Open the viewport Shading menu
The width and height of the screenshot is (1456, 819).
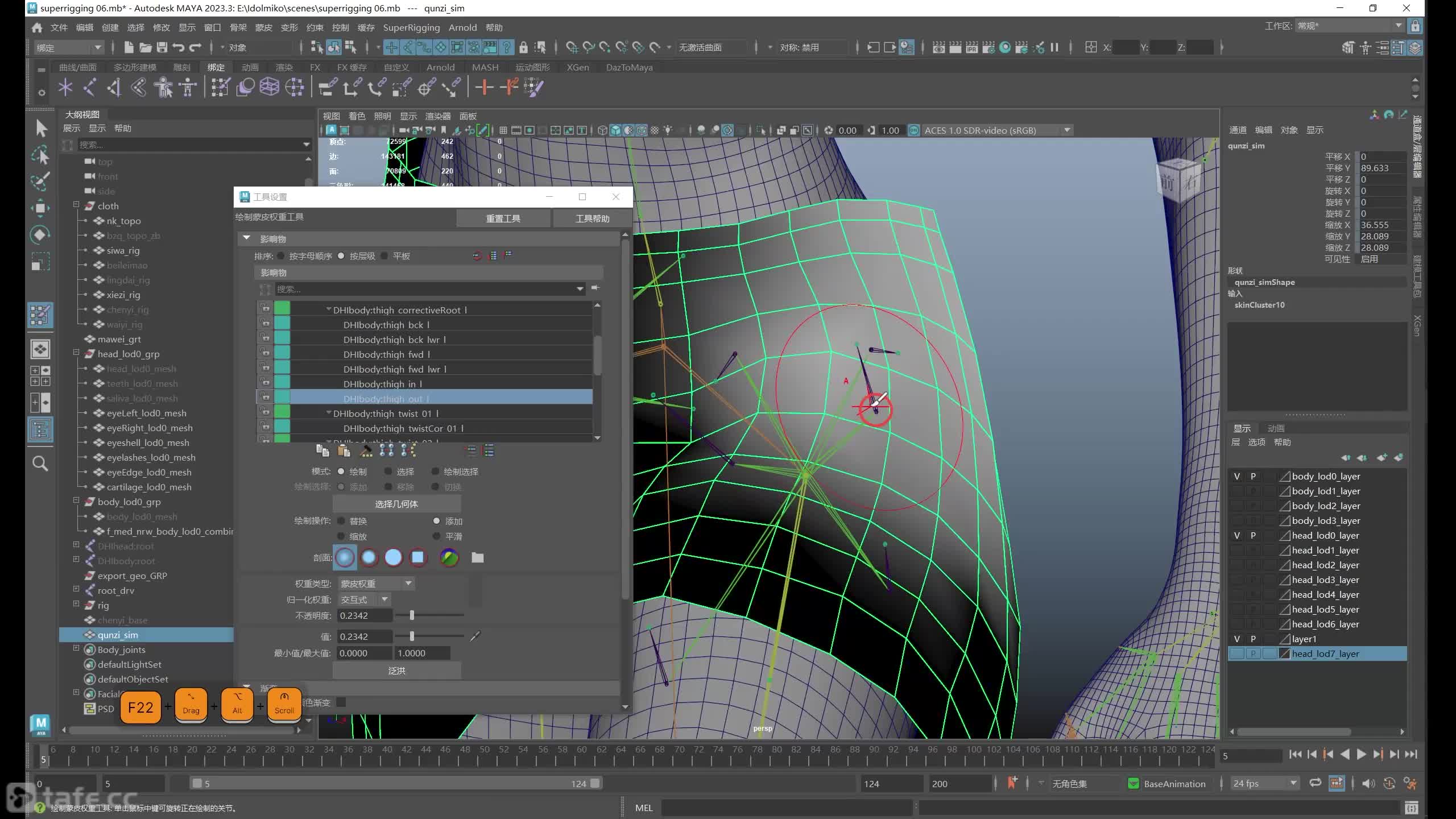[x=357, y=116]
